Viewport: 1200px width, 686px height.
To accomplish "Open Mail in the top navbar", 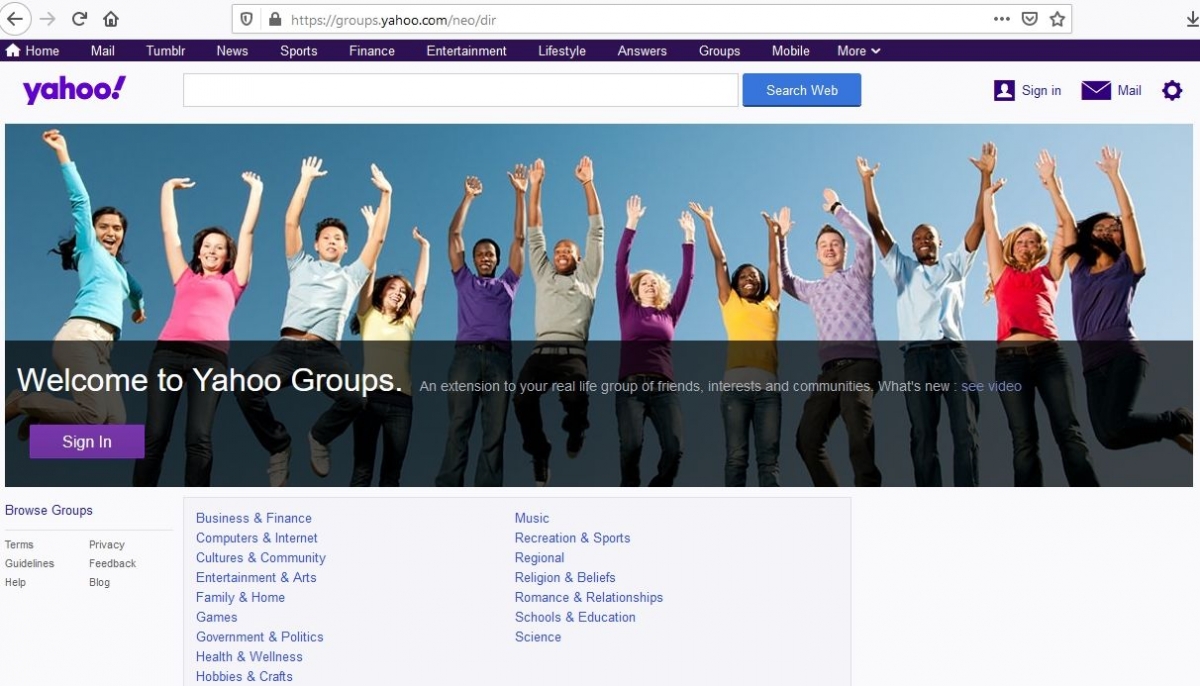I will [102, 51].
